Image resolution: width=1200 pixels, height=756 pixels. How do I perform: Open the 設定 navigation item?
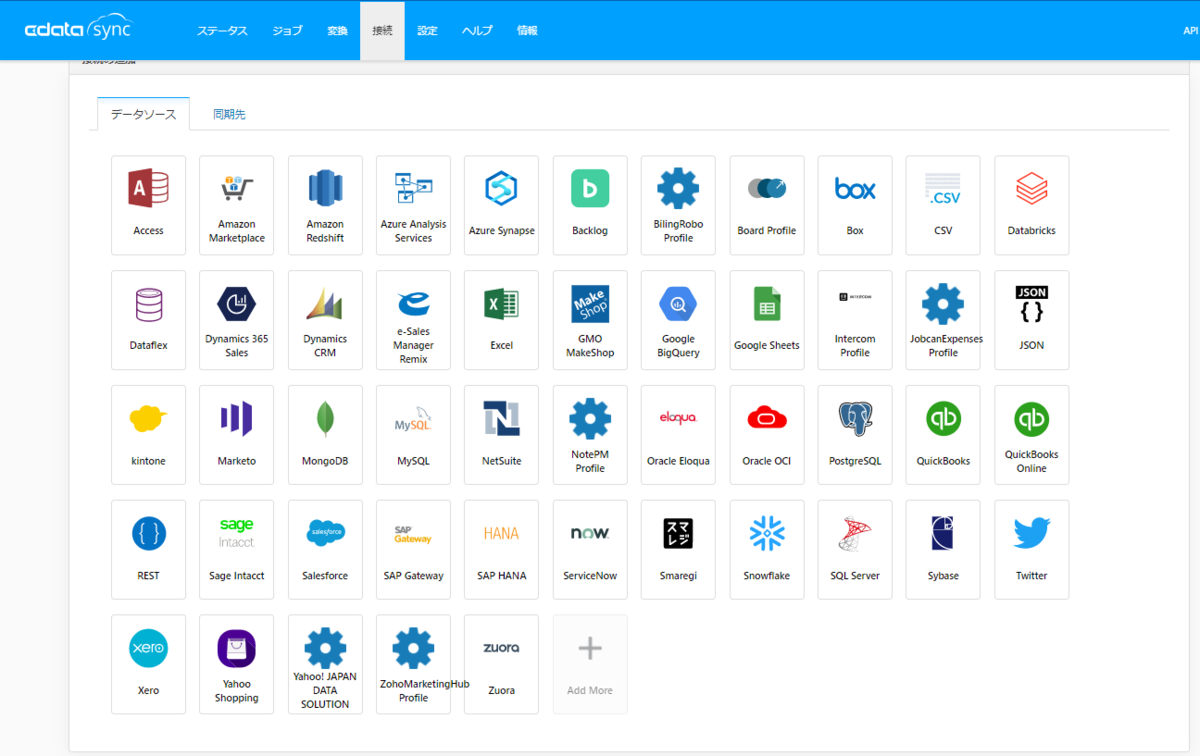tap(427, 31)
